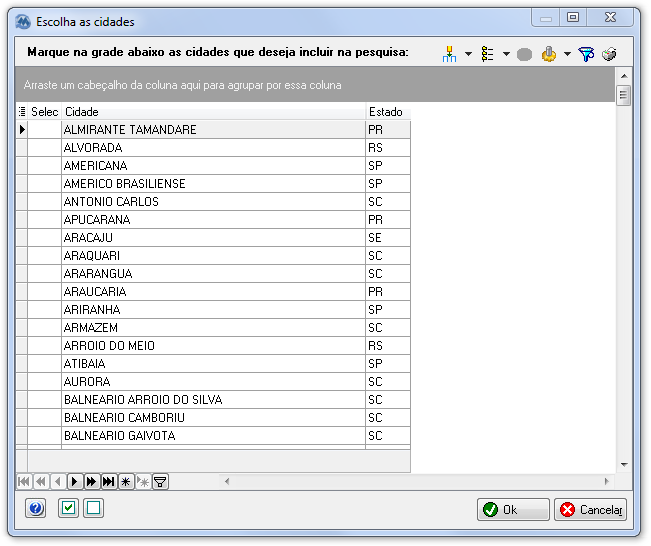Go to first record navigator button

pos(24,482)
